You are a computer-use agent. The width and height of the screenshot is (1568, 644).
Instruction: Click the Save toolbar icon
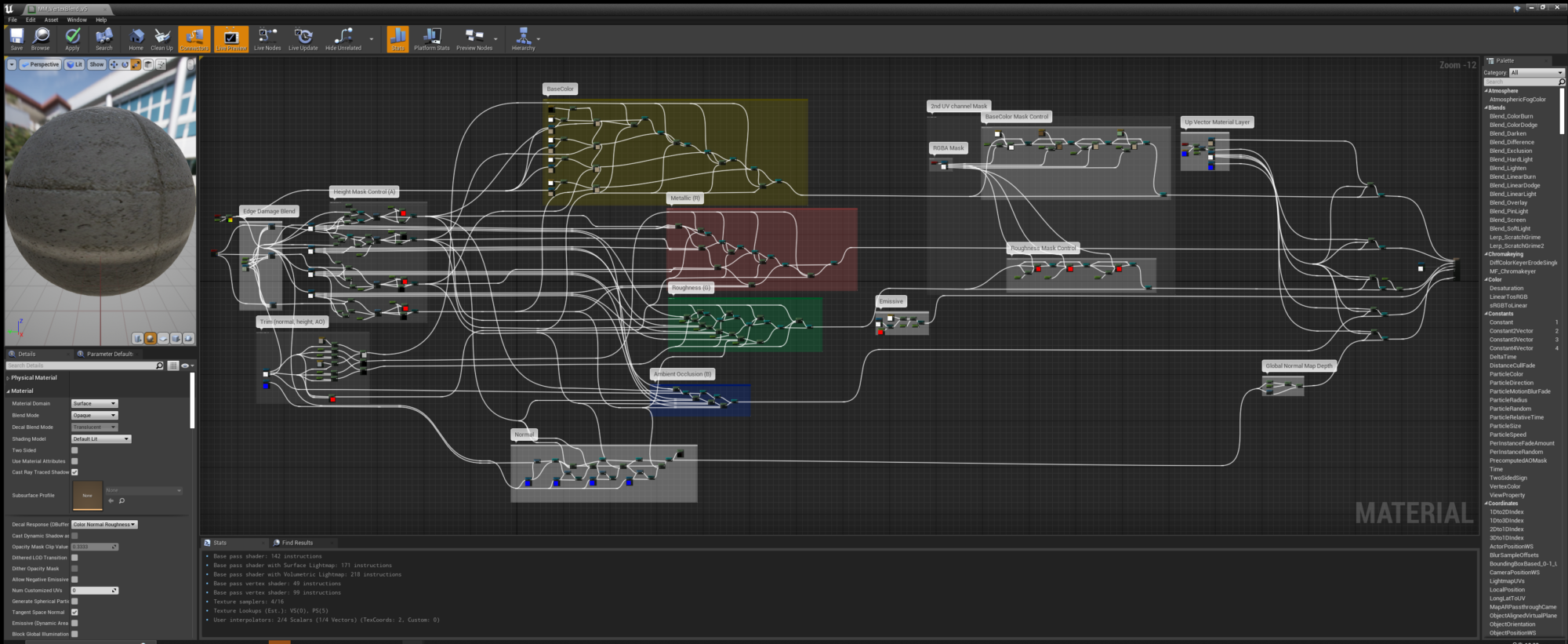(16, 38)
